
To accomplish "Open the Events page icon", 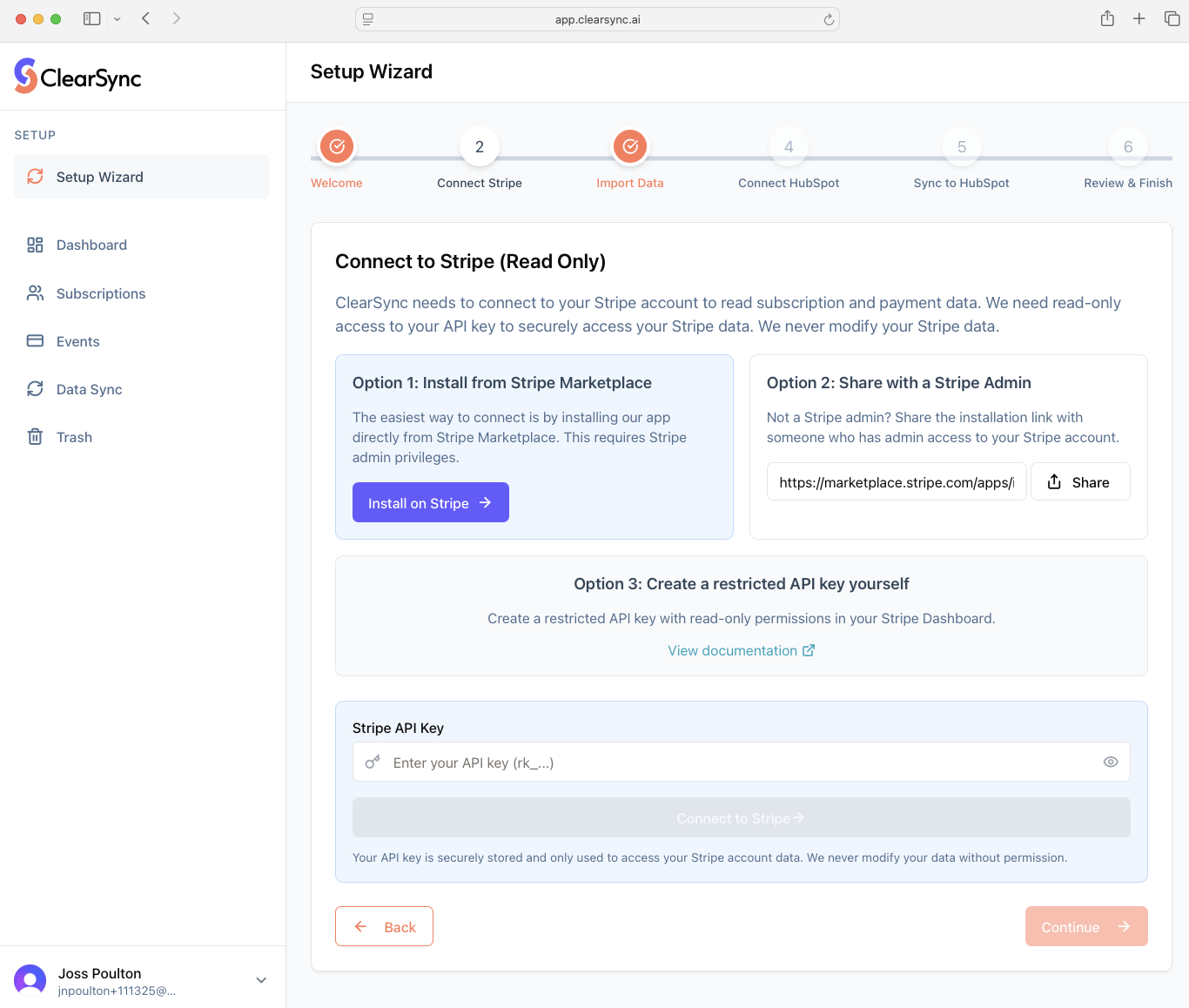I will [35, 341].
